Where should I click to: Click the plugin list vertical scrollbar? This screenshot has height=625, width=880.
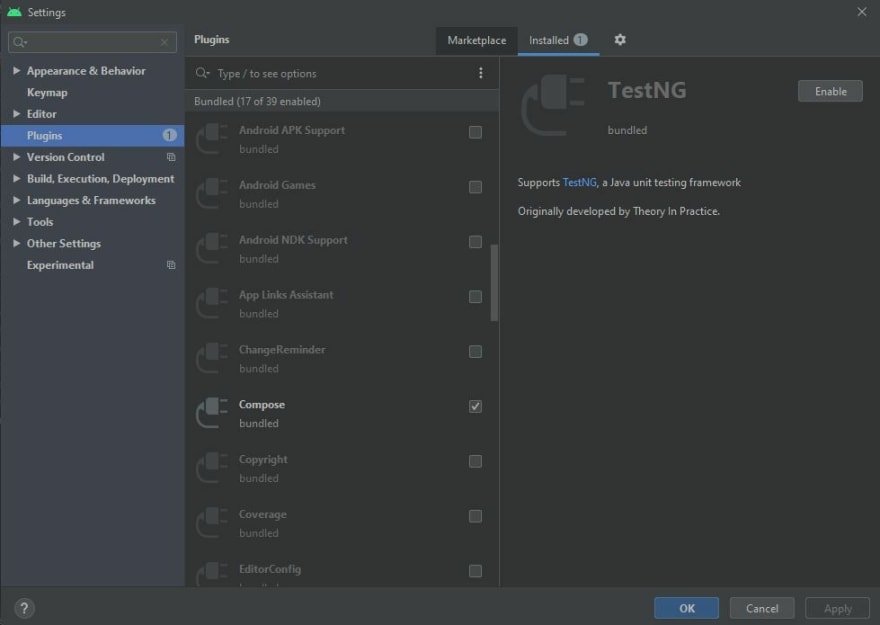(494, 283)
